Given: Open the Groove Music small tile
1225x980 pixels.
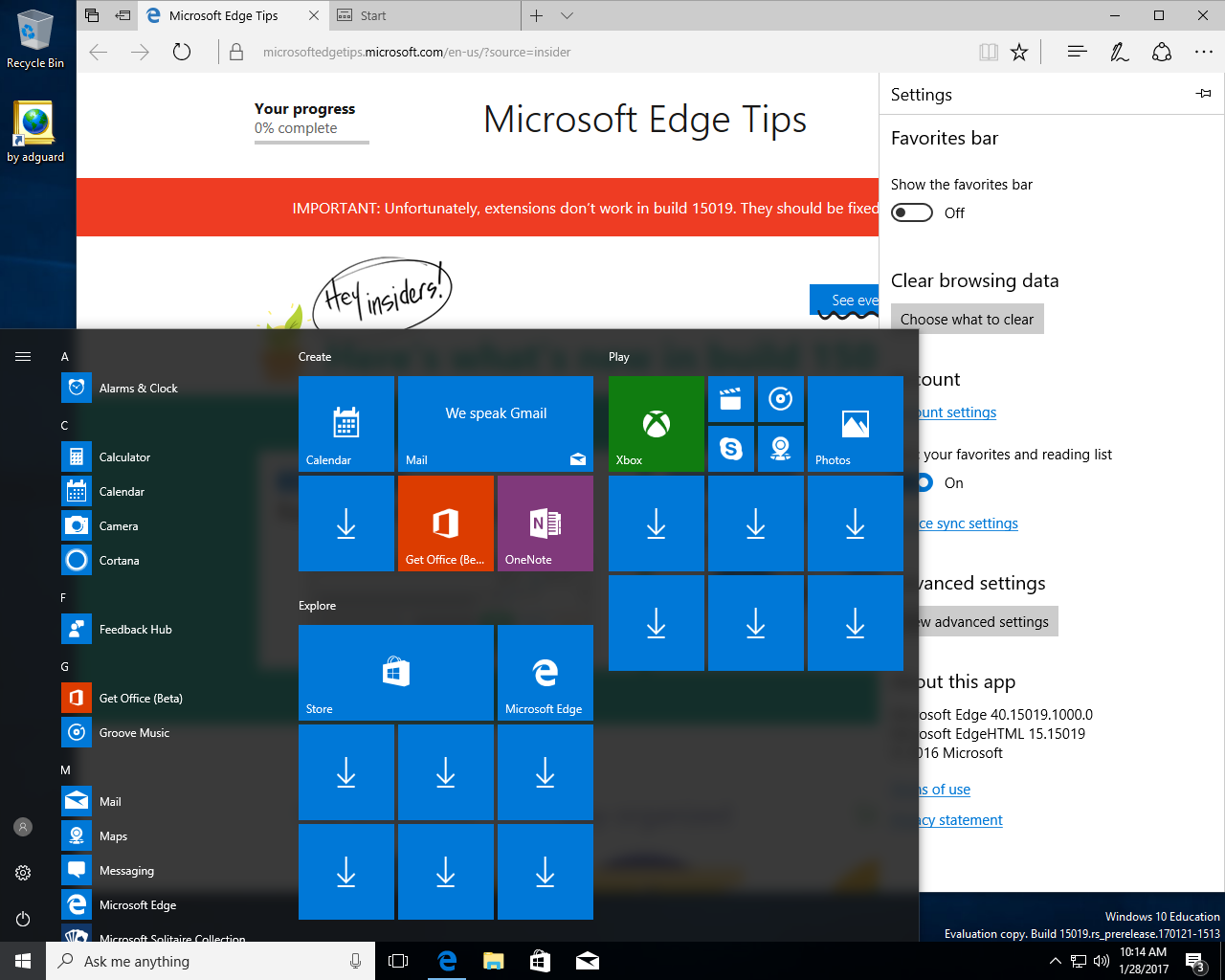Looking at the screenshot, I should click(x=781, y=399).
